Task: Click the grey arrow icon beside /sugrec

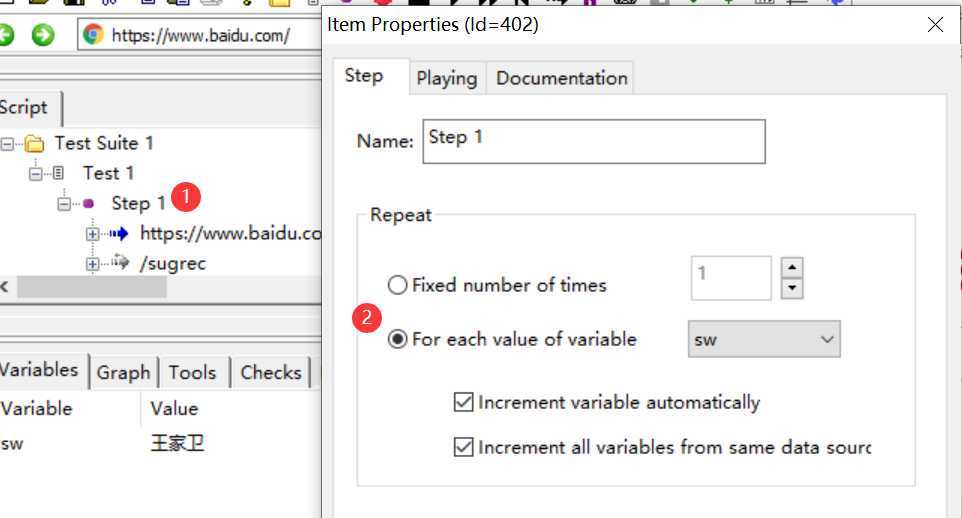Action: click(120, 263)
